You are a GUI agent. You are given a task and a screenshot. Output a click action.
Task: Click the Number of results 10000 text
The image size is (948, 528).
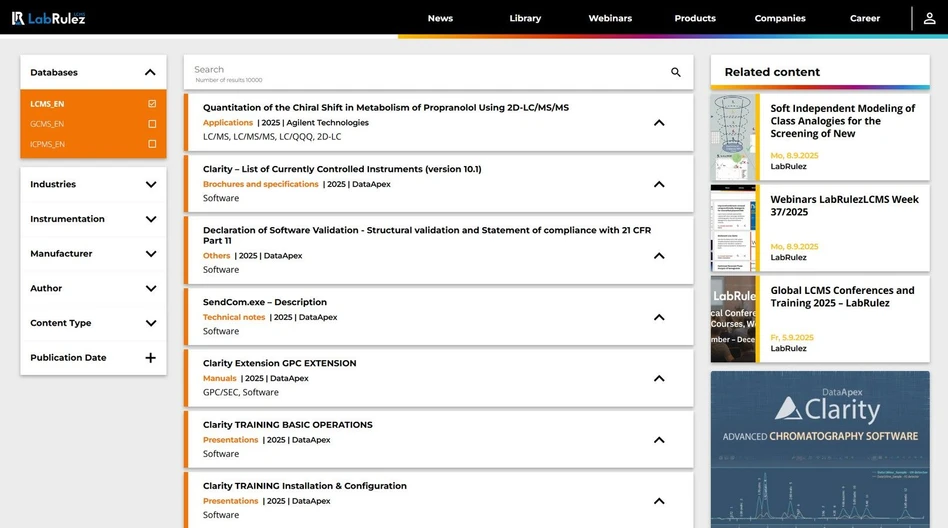click(x=229, y=80)
